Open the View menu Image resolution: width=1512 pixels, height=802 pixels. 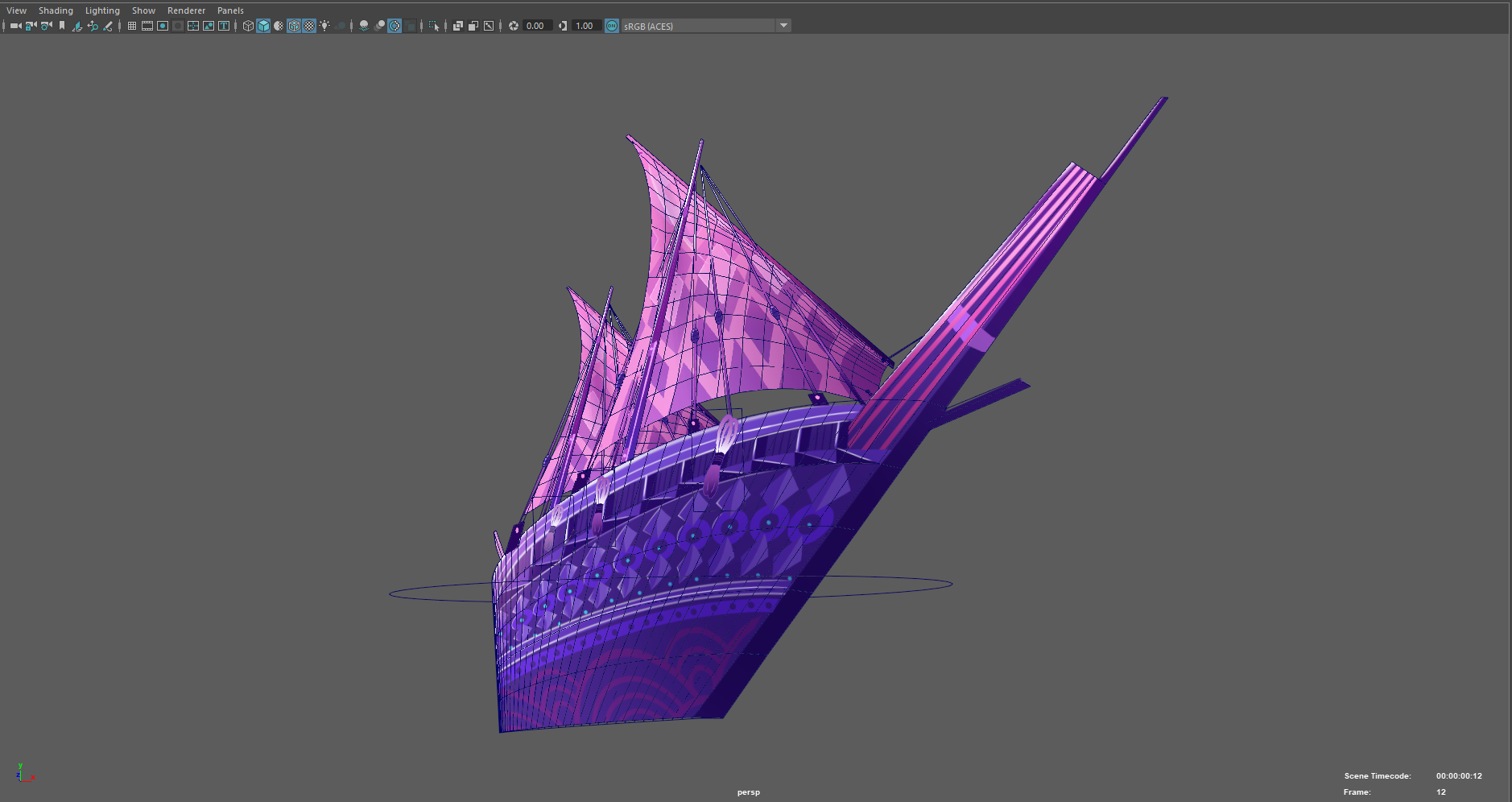coord(16,10)
